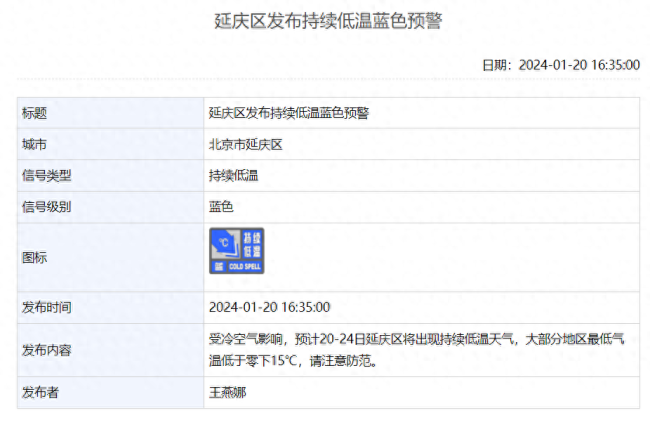Select the signal type value 持续低温
The height and width of the screenshot is (427, 650).
234,176
